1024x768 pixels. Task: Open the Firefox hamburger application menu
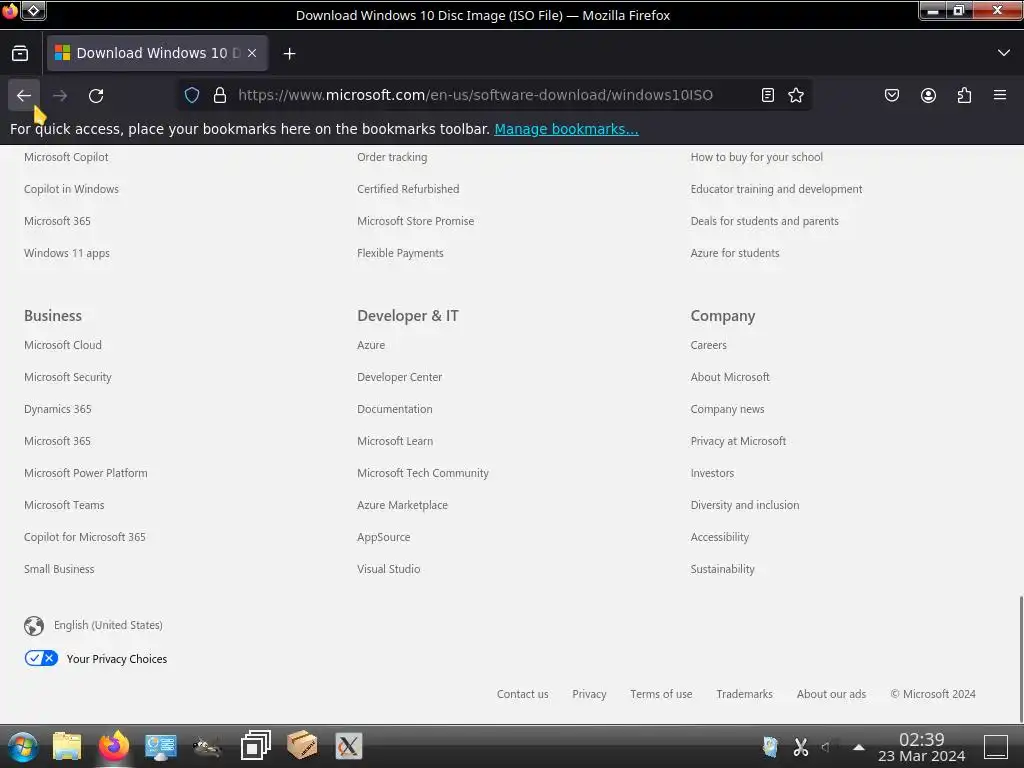[x=1000, y=95]
